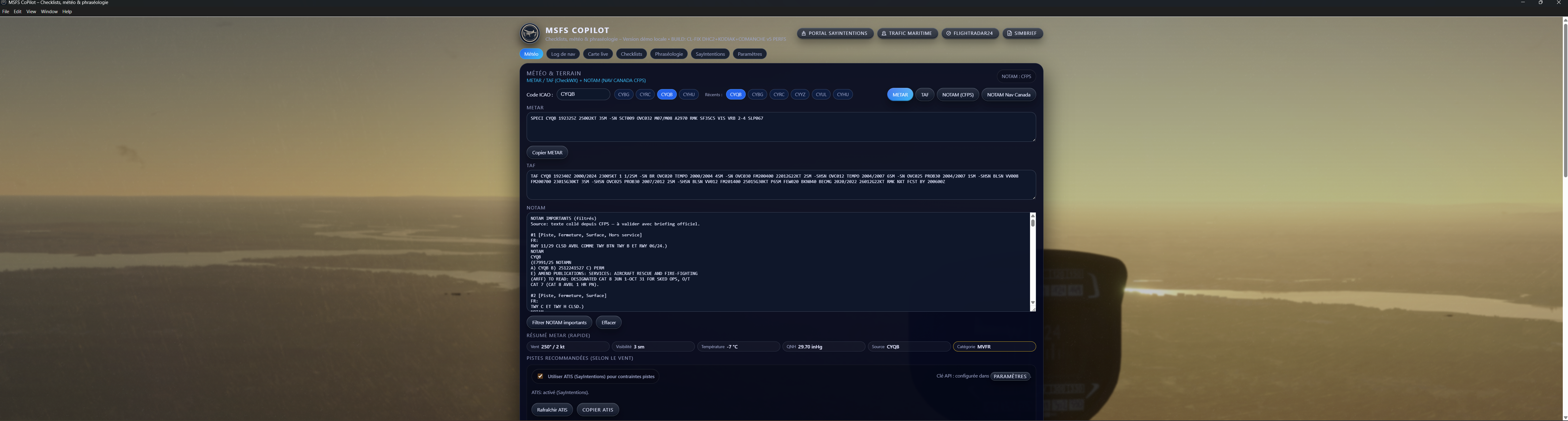Image resolution: width=1568 pixels, height=421 pixels.
Task: Open the Trafic Maritime ship button
Action: point(907,33)
